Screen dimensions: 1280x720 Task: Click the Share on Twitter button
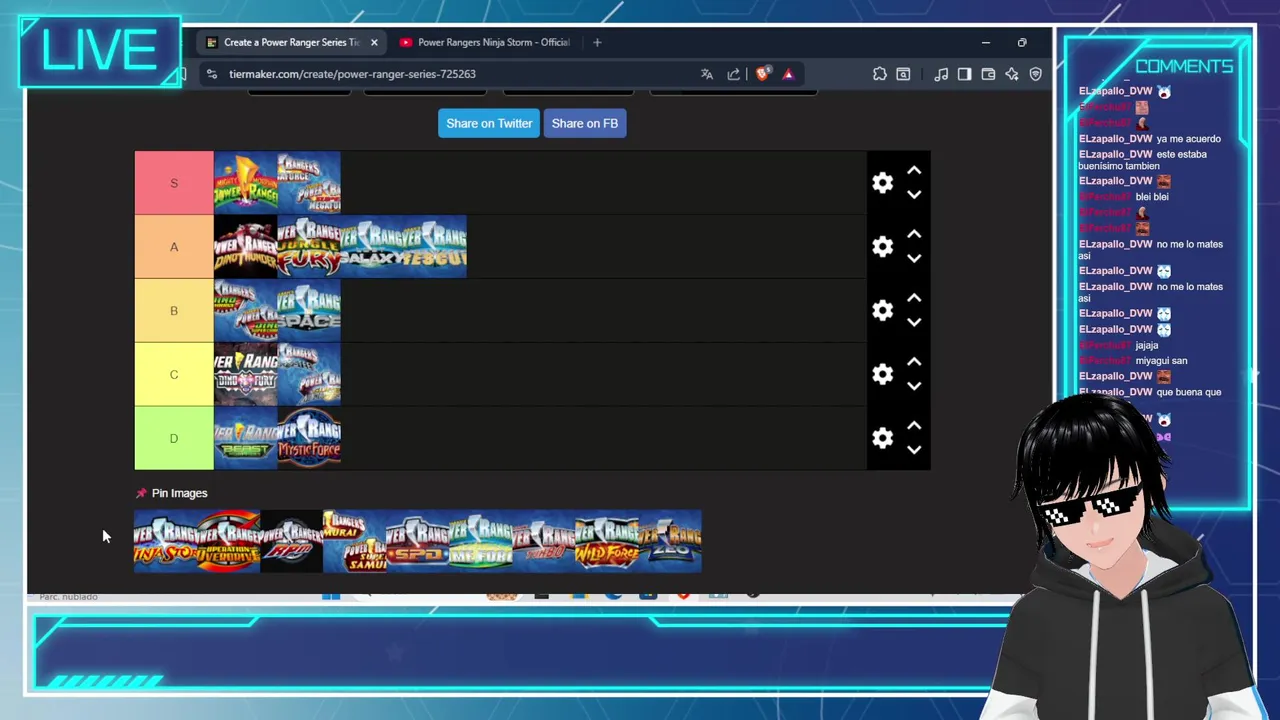(489, 123)
